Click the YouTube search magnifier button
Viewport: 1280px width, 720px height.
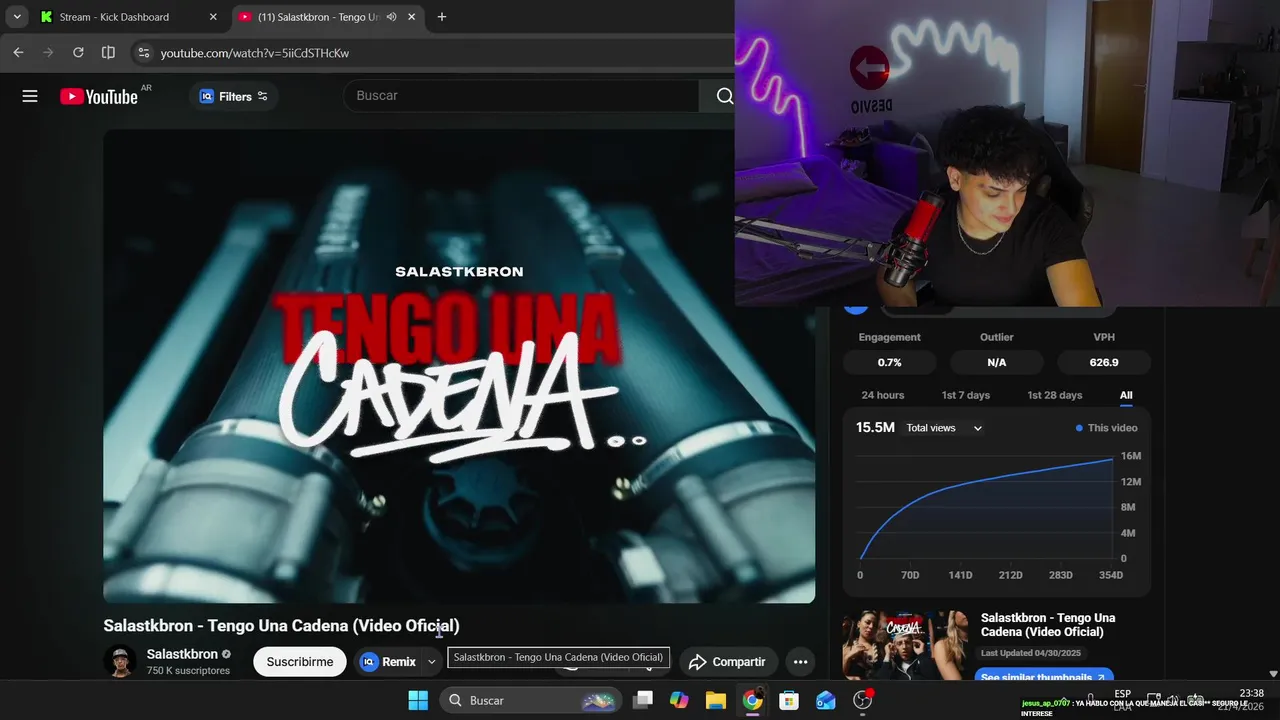click(724, 96)
